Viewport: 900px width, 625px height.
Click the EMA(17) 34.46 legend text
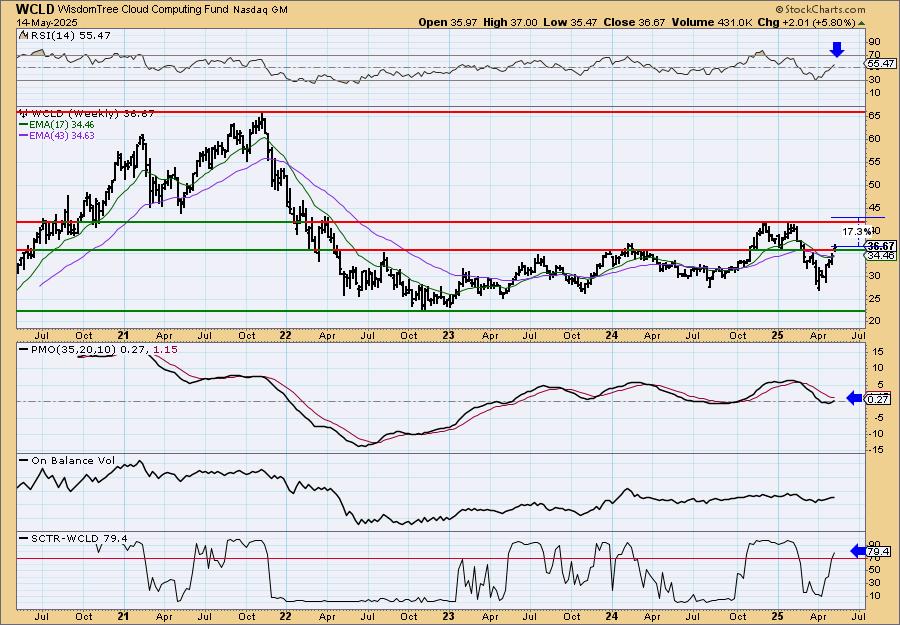pyautogui.click(x=62, y=125)
